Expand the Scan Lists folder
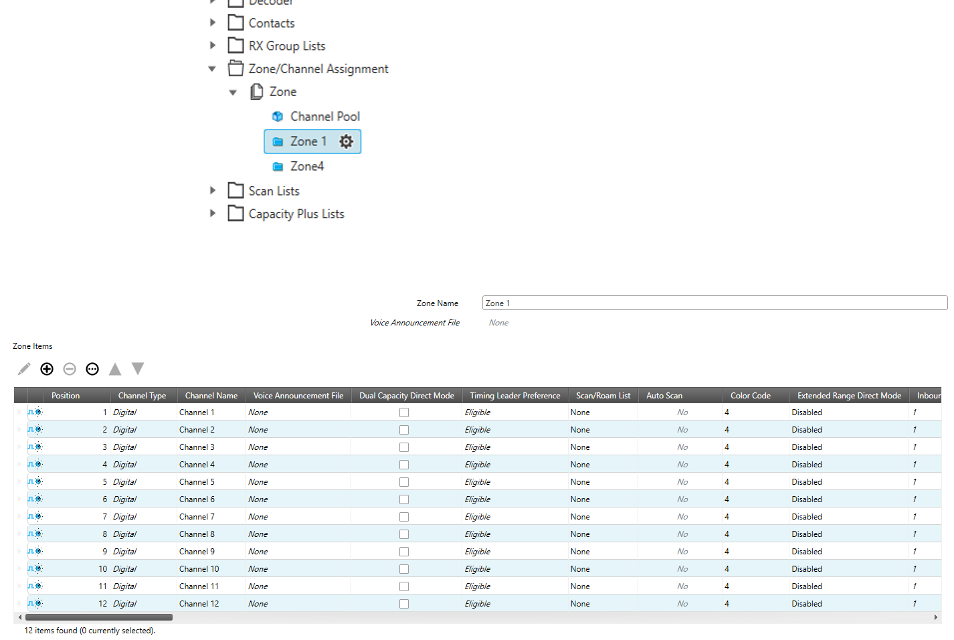 (x=212, y=191)
